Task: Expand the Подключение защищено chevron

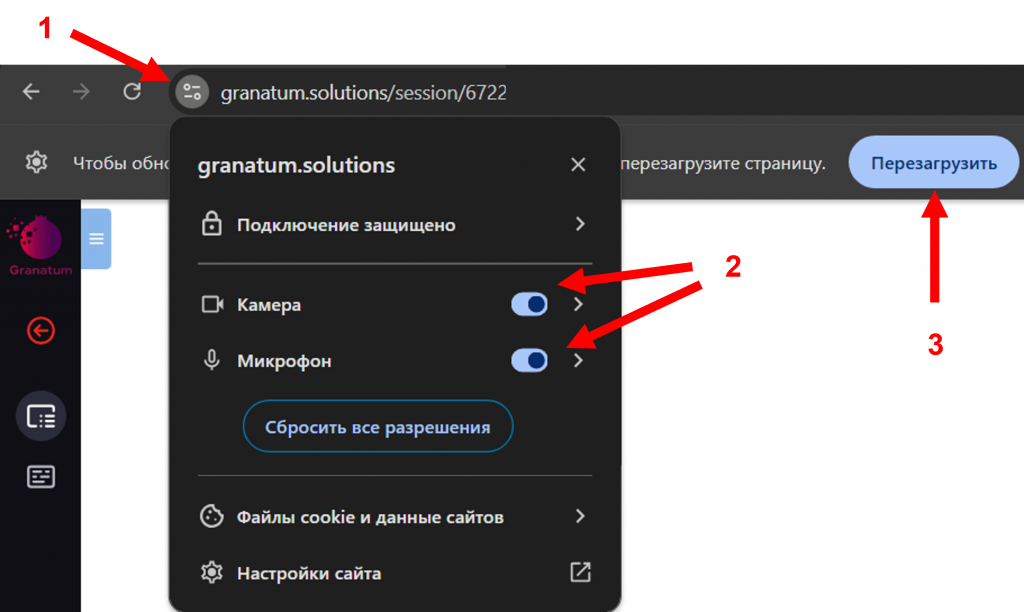Action: point(580,225)
